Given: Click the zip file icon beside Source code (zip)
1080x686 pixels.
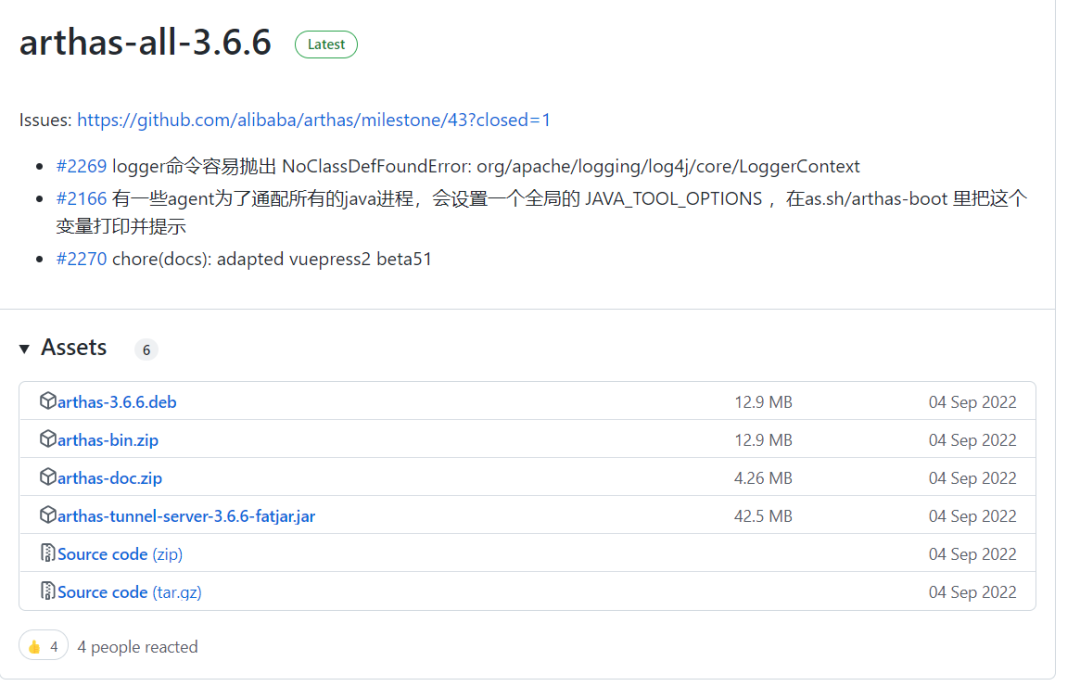Looking at the screenshot, I should (48, 552).
